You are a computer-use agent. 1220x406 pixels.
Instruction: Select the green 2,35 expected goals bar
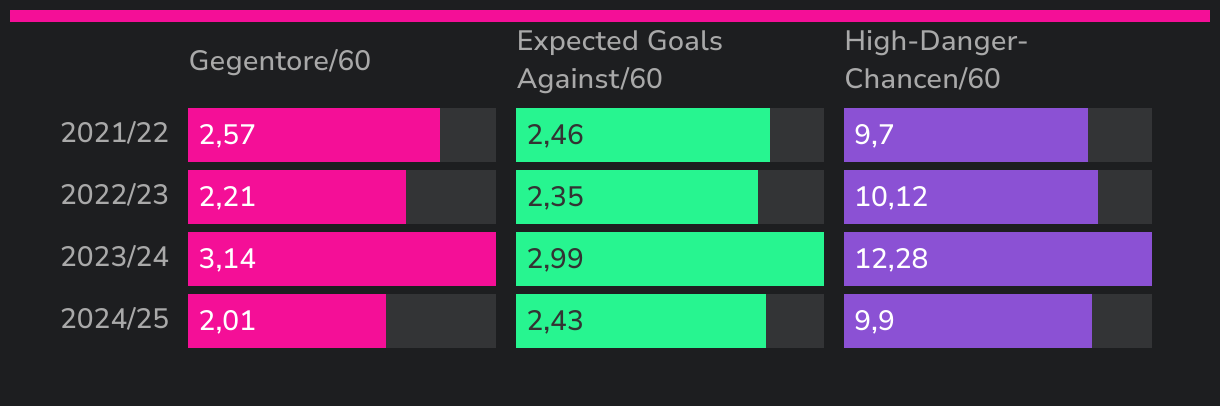[637, 197]
